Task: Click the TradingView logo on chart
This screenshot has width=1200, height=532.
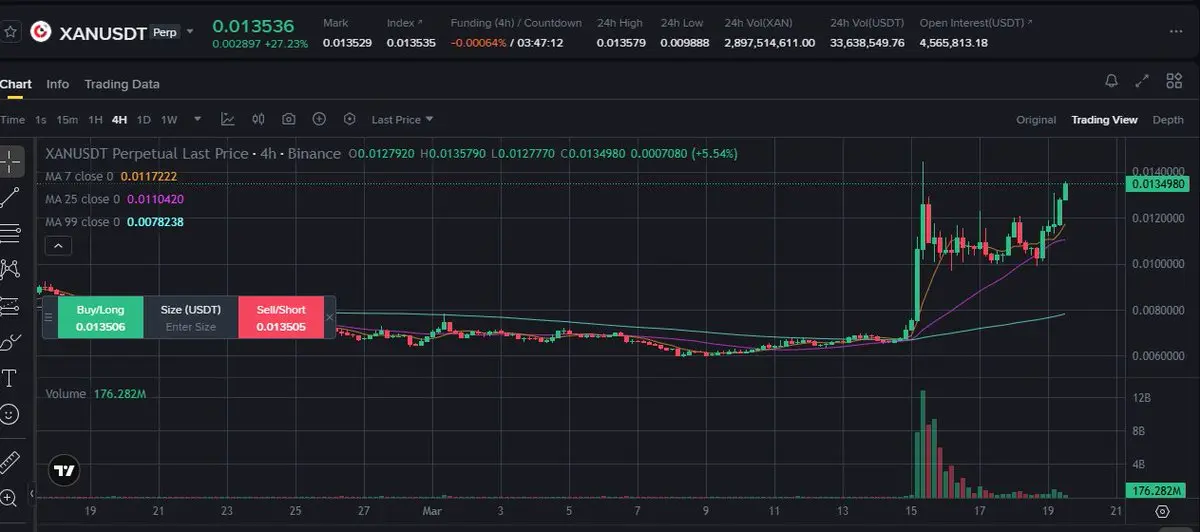Action: pos(65,470)
